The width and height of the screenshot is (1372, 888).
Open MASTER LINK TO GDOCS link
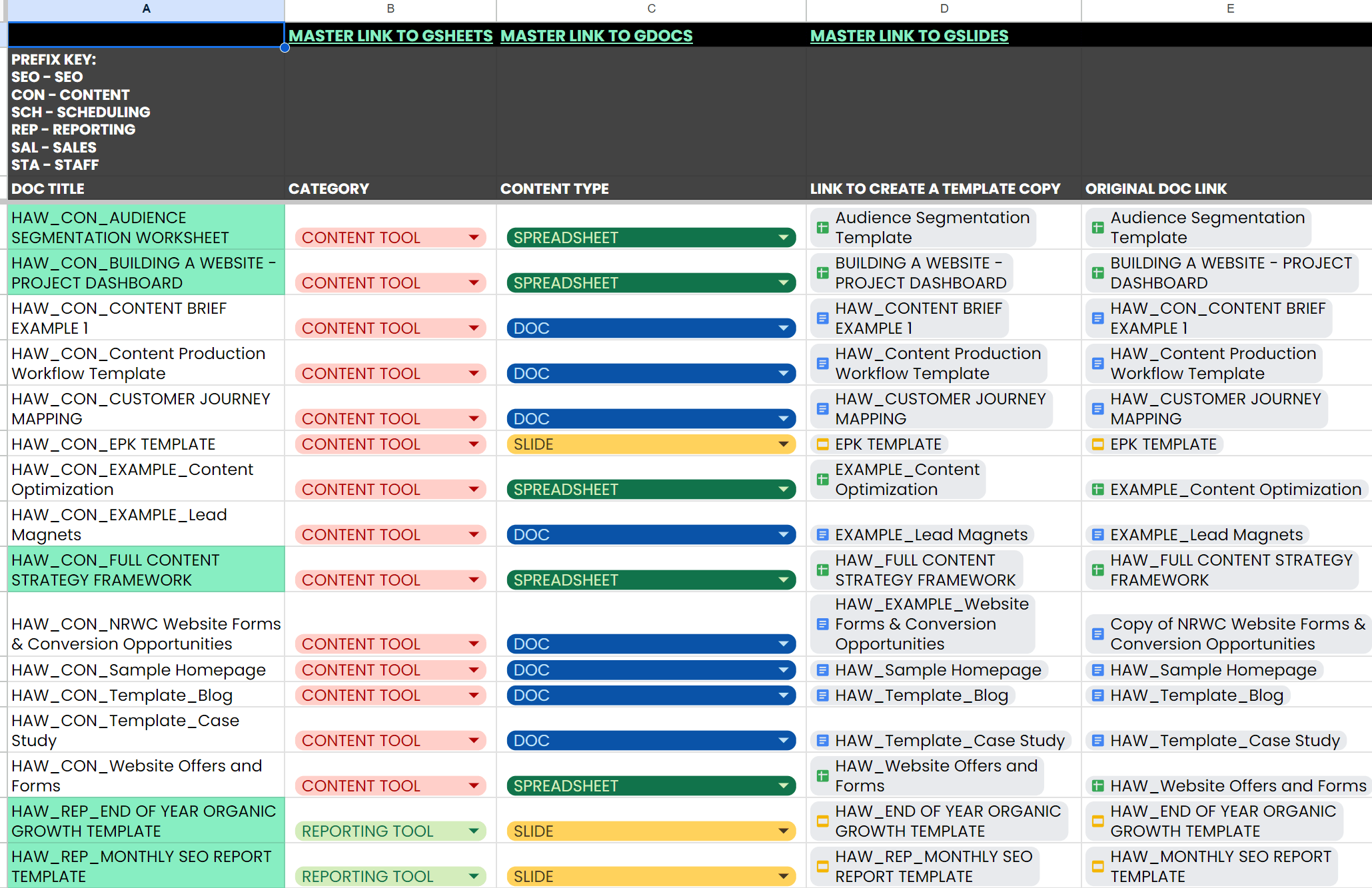(x=596, y=36)
